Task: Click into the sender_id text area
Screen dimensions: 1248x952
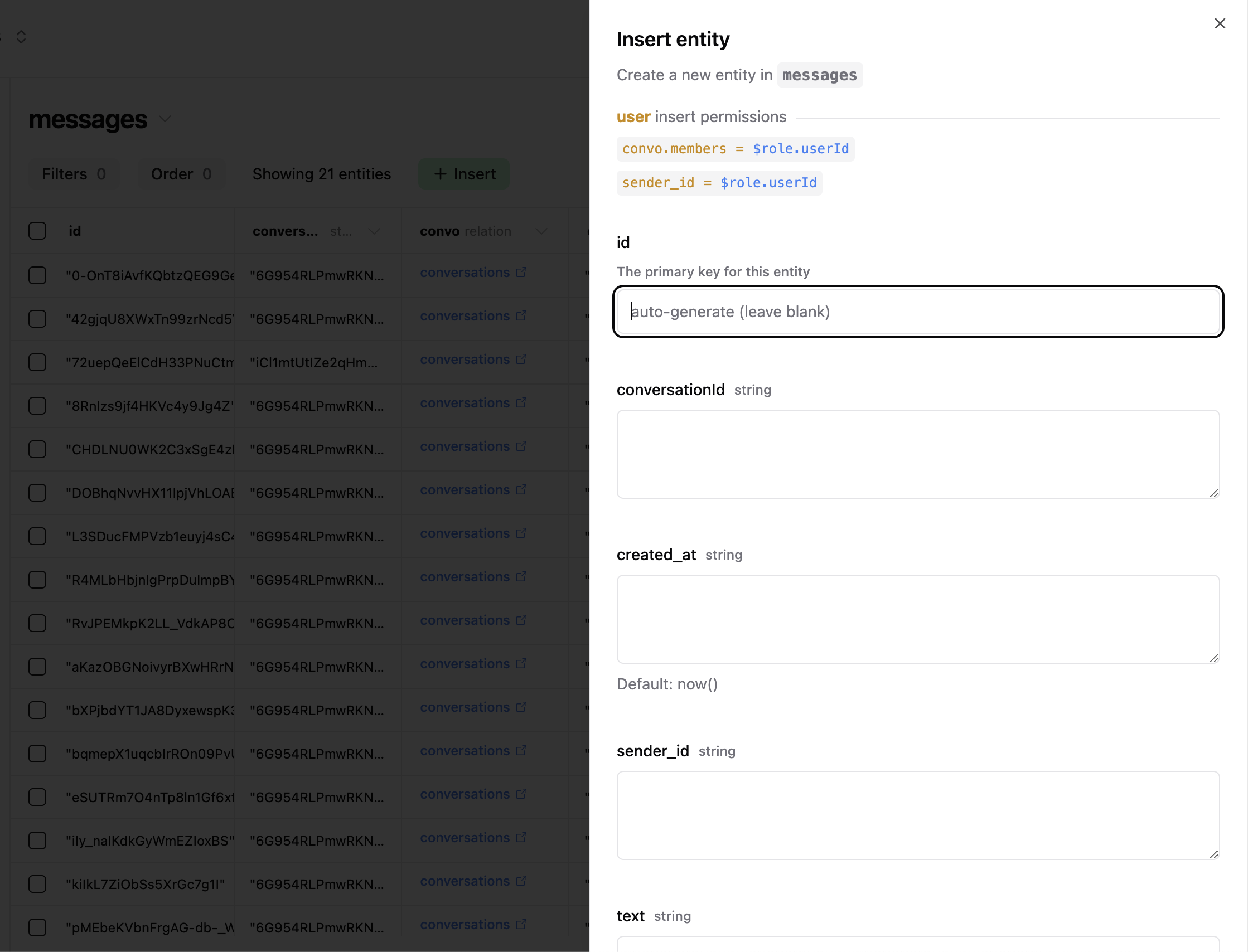Action: pos(918,815)
